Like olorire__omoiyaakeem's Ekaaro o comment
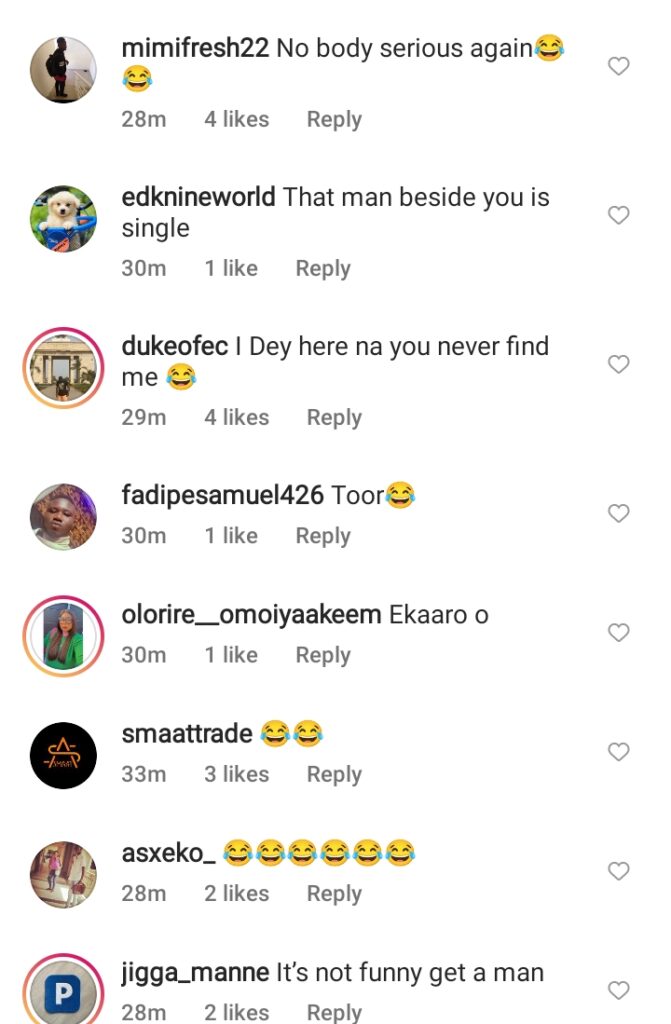The height and width of the screenshot is (1024, 671). (619, 633)
